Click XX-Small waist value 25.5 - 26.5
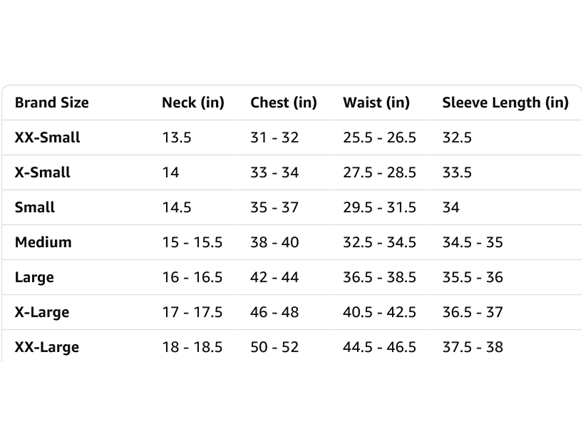The width and height of the screenshot is (588, 441). pos(380,138)
